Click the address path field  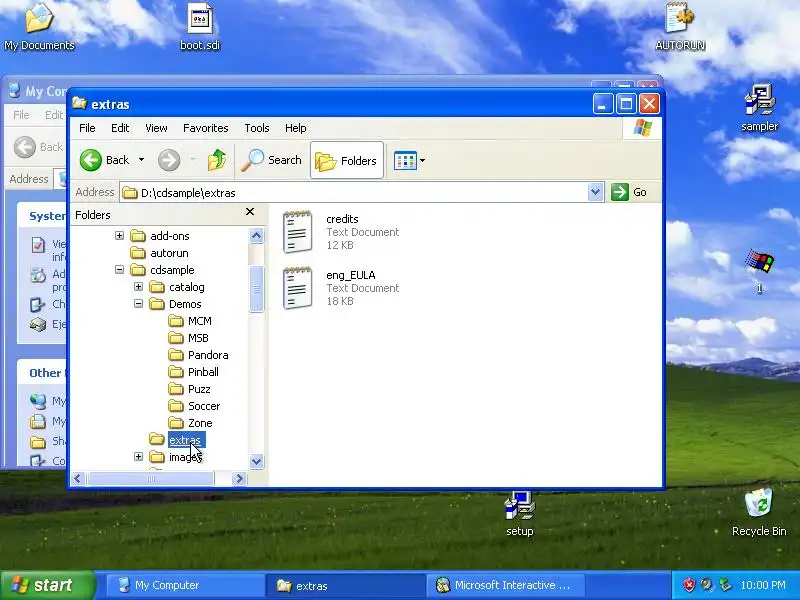[354, 192]
